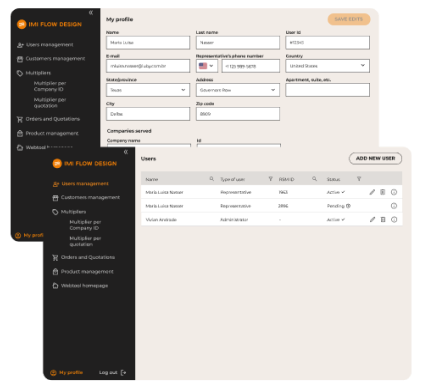Open Multipliers in Users window sidebar
The height and width of the screenshot is (388, 428).
(x=69, y=212)
